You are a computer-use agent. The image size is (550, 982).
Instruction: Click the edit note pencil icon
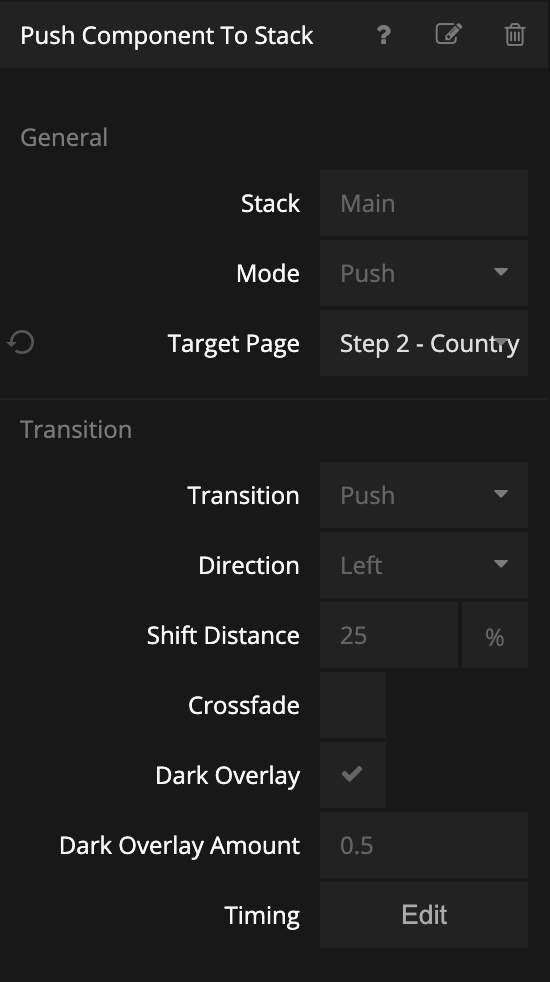click(x=449, y=34)
